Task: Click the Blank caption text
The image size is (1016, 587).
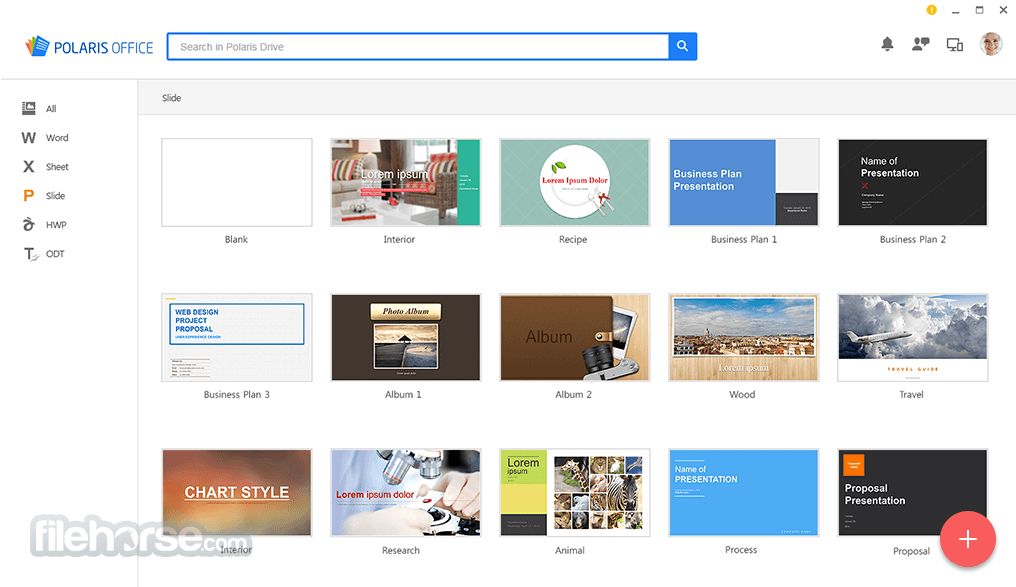Action: (x=236, y=239)
